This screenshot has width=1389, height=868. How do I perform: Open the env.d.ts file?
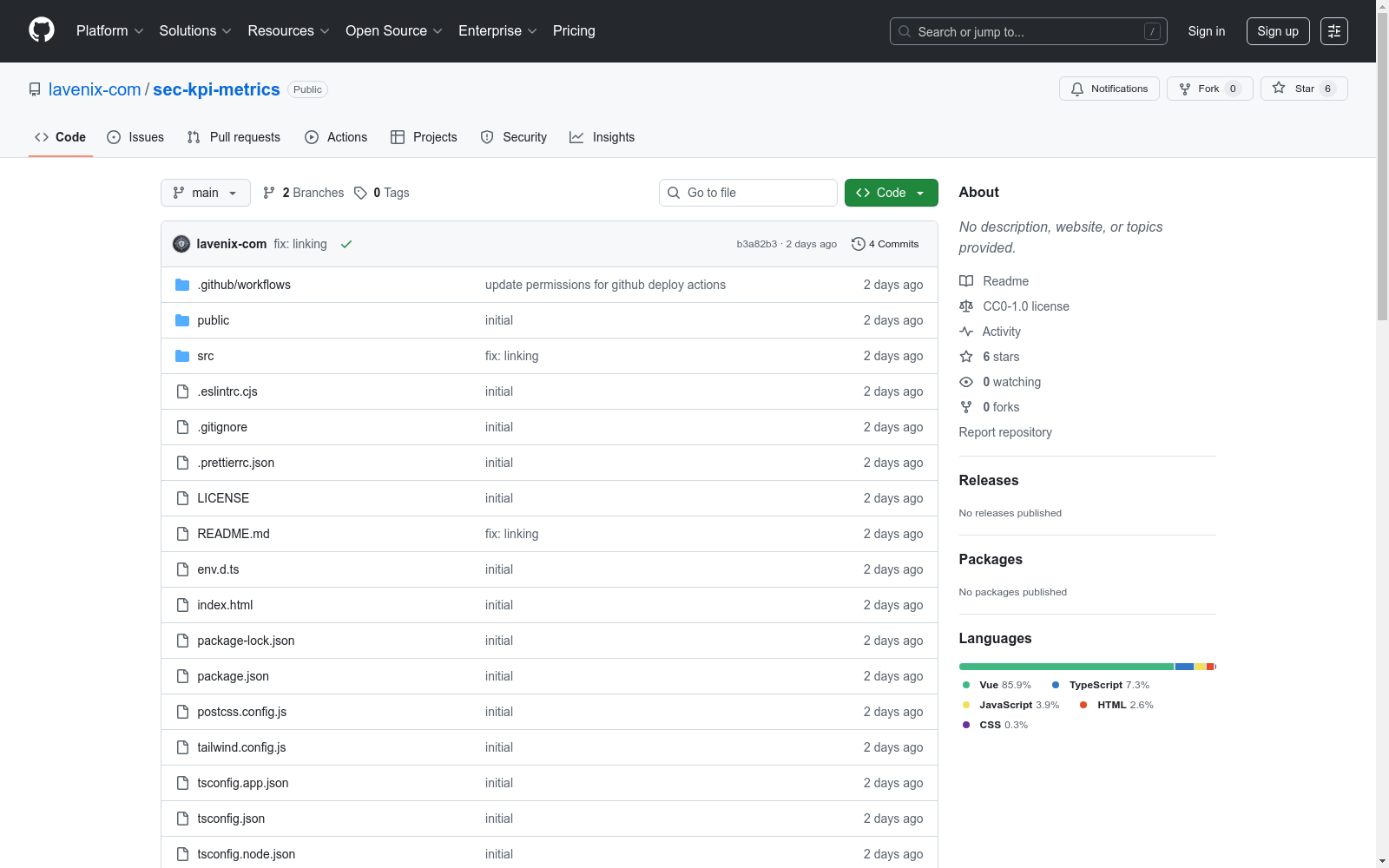click(218, 569)
